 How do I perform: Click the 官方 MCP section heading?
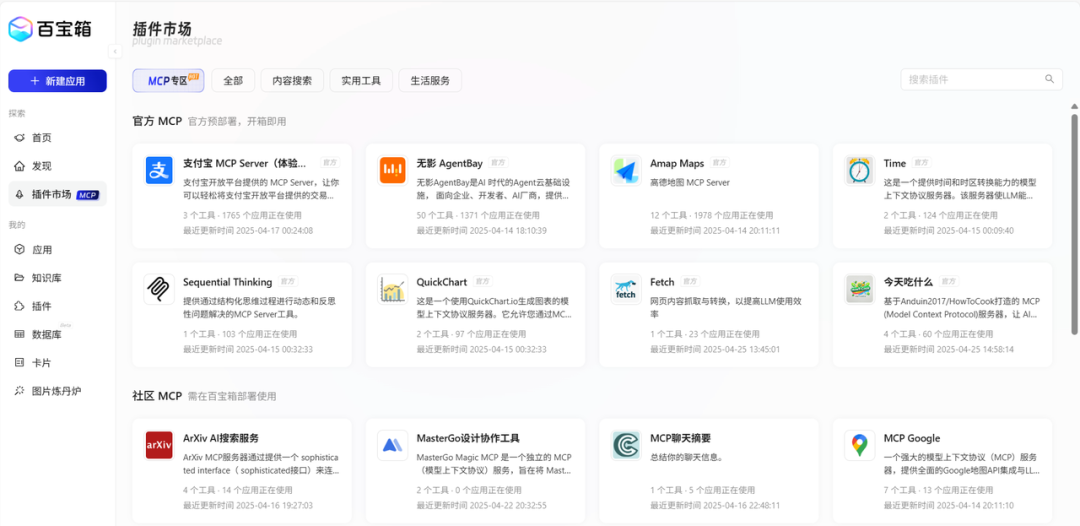coord(157,121)
